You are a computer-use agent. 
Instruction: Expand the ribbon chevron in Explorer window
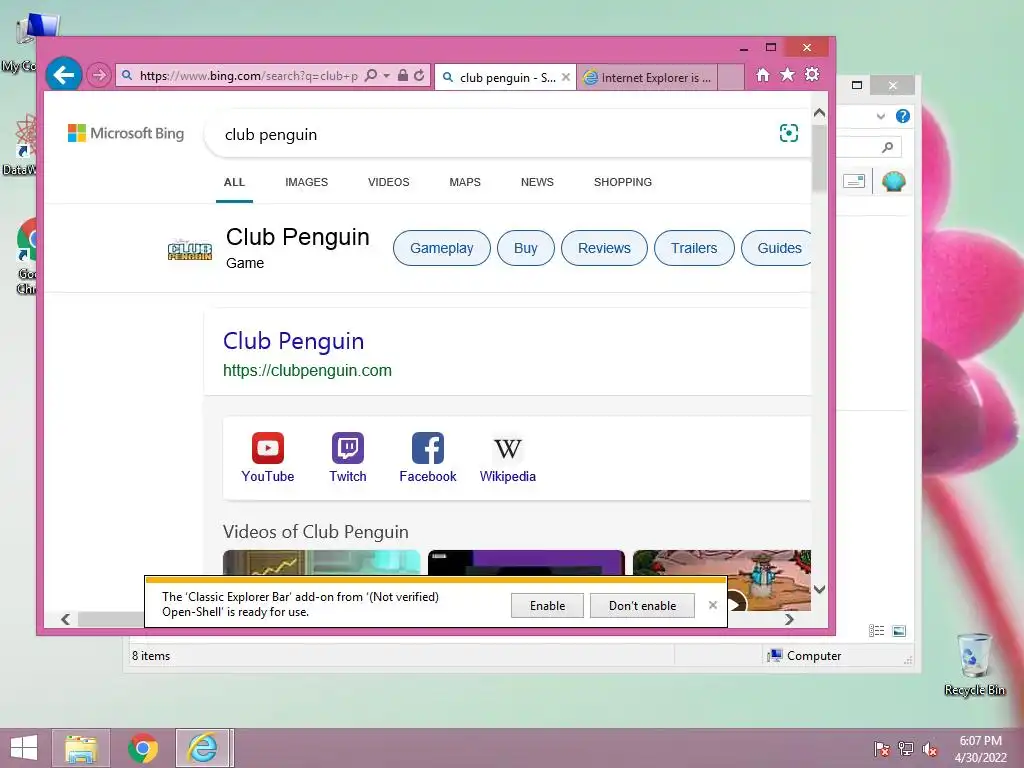tap(881, 116)
